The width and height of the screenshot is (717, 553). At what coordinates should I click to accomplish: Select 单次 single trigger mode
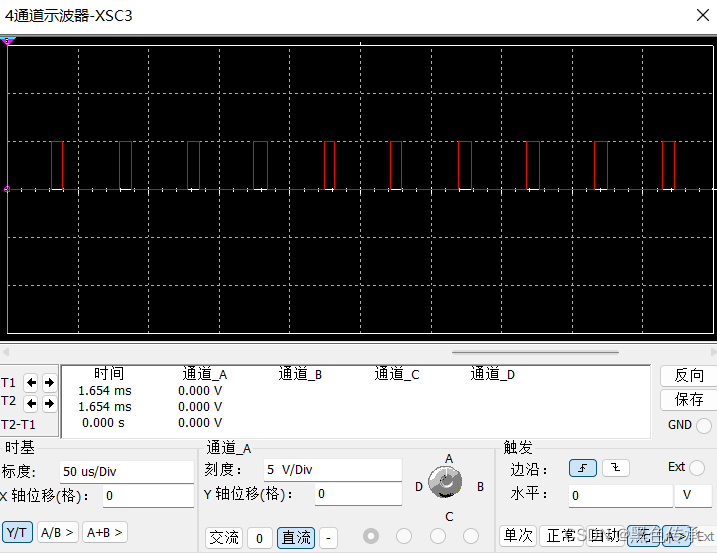click(518, 536)
